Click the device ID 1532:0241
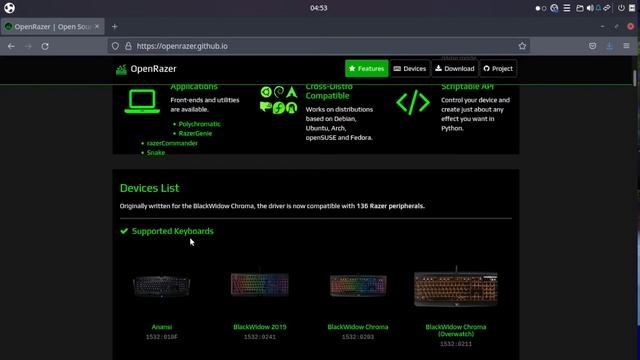This screenshot has height=360, width=640. [260, 337]
